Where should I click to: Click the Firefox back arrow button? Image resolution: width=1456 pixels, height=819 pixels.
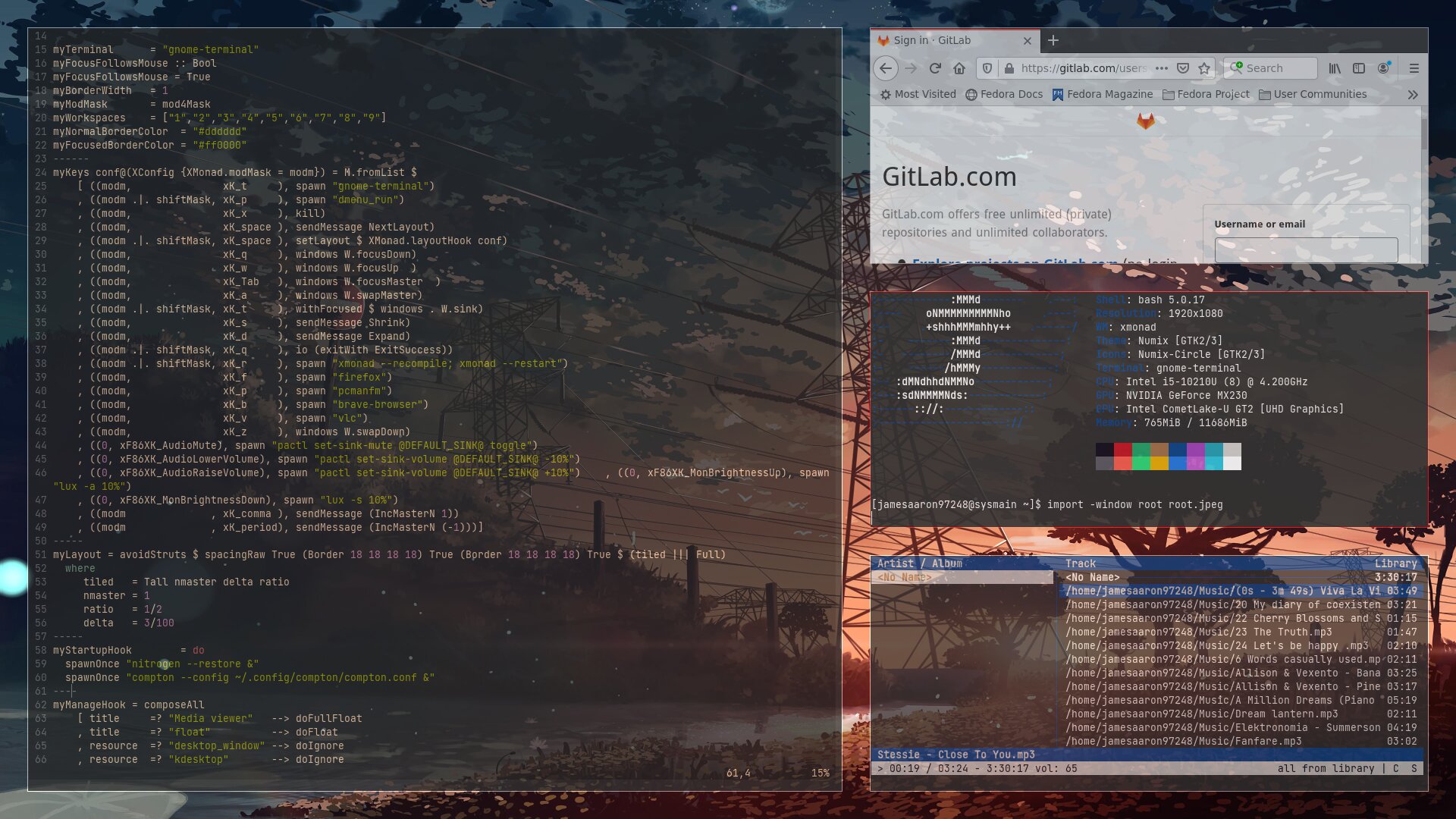coord(885,68)
